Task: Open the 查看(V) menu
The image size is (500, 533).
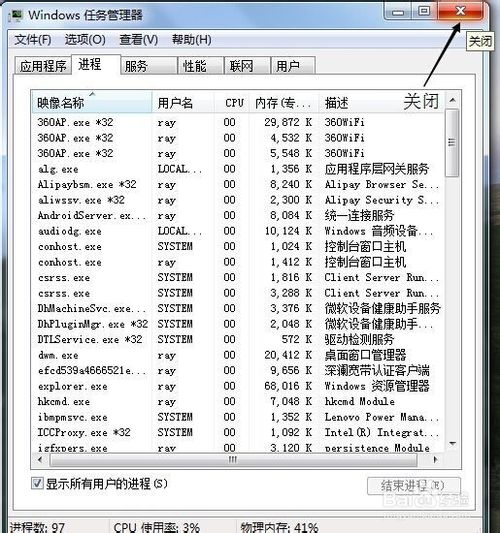Action: [138, 40]
